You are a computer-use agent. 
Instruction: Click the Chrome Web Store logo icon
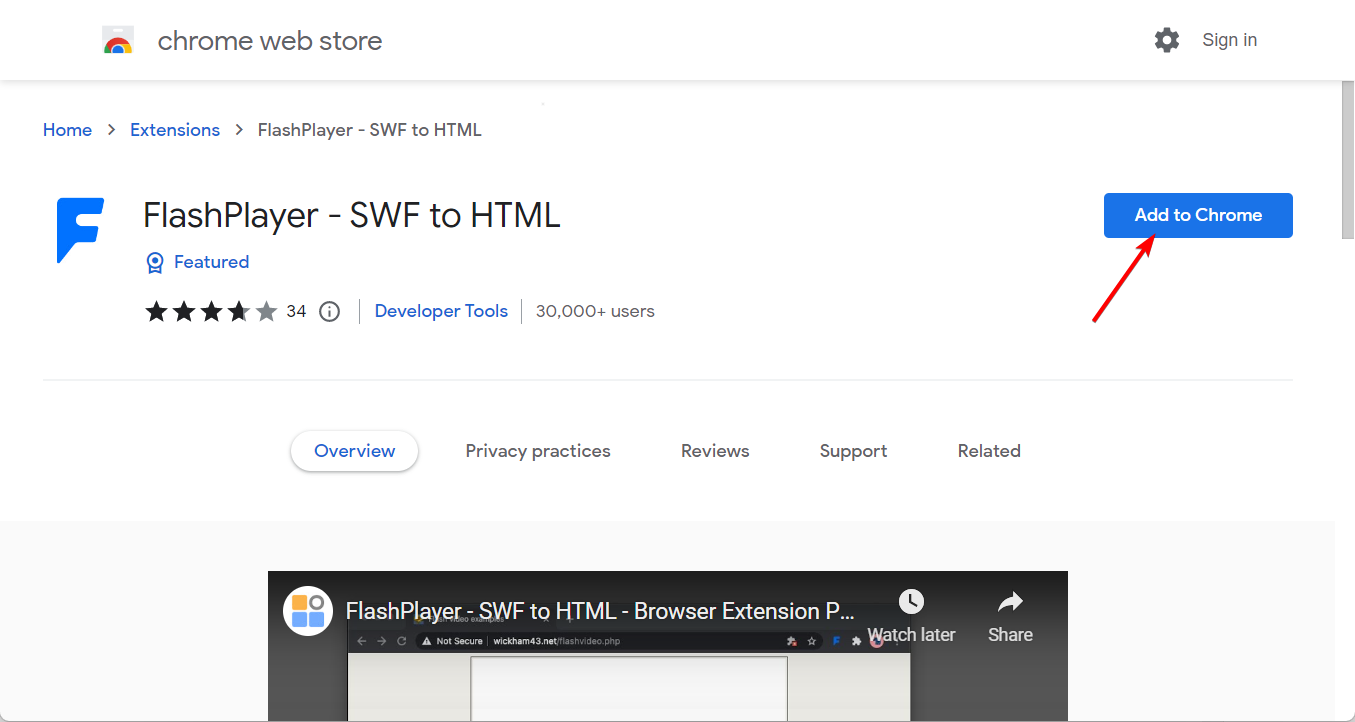[118, 40]
